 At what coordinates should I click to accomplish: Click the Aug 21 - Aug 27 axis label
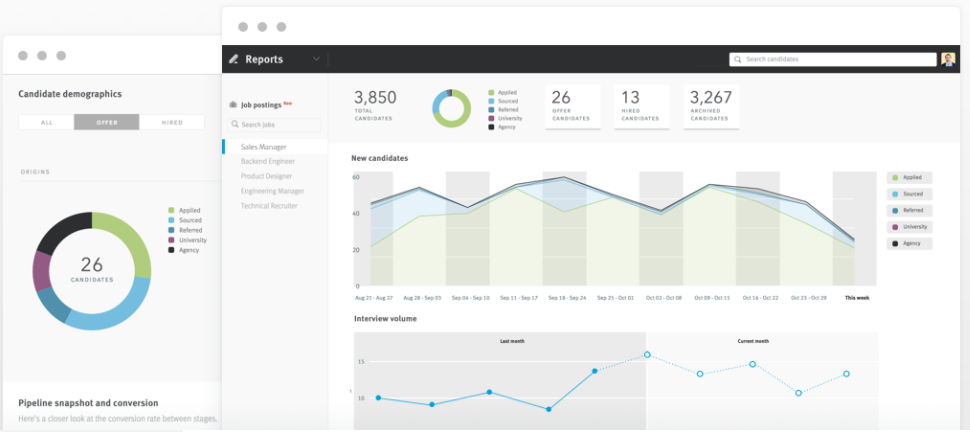click(x=374, y=298)
